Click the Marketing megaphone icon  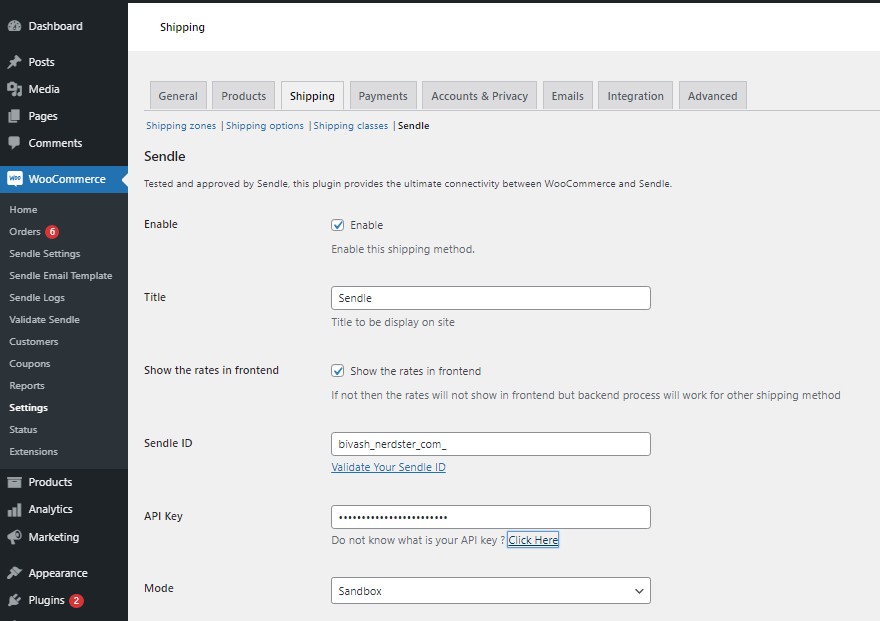[14, 537]
